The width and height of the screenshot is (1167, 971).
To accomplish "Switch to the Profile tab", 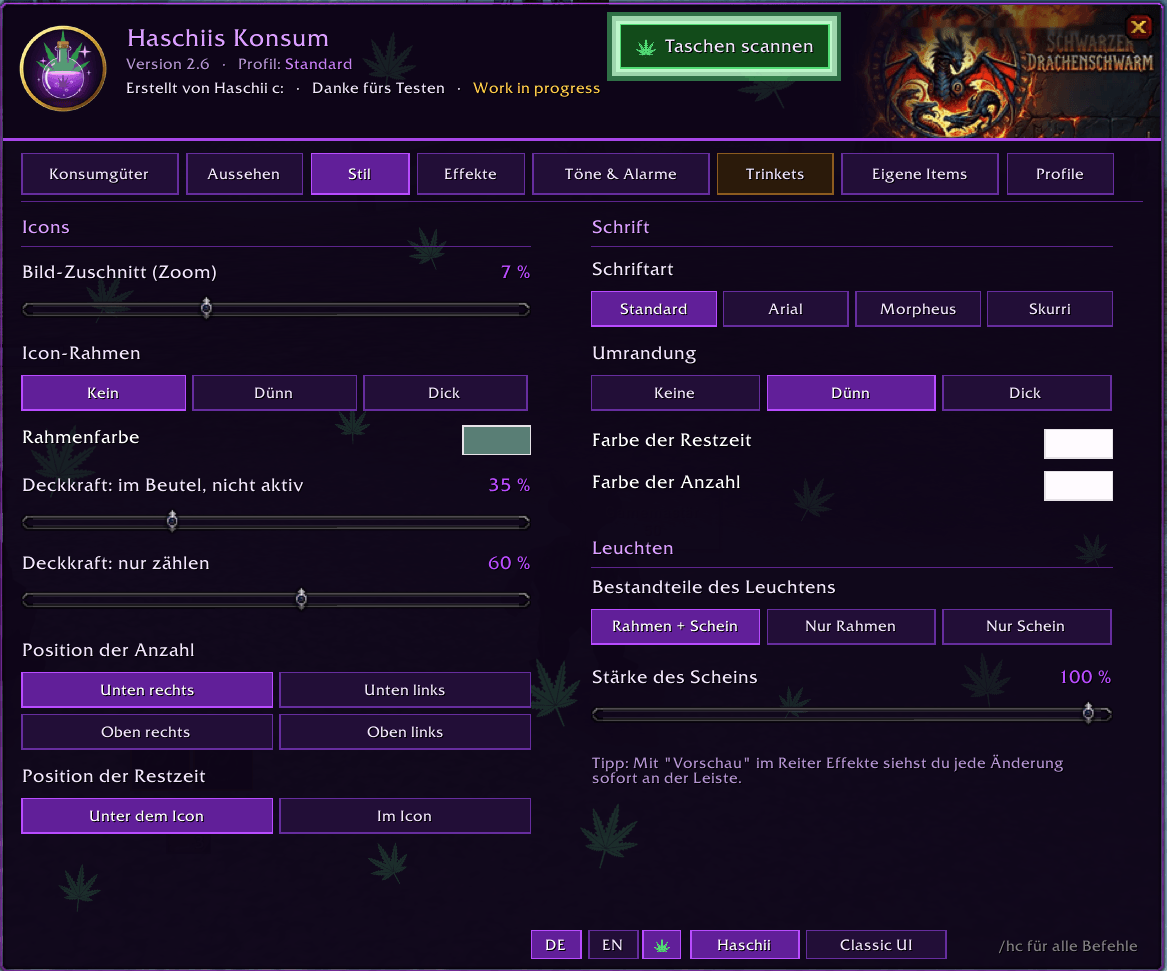I will click(x=1060, y=174).
